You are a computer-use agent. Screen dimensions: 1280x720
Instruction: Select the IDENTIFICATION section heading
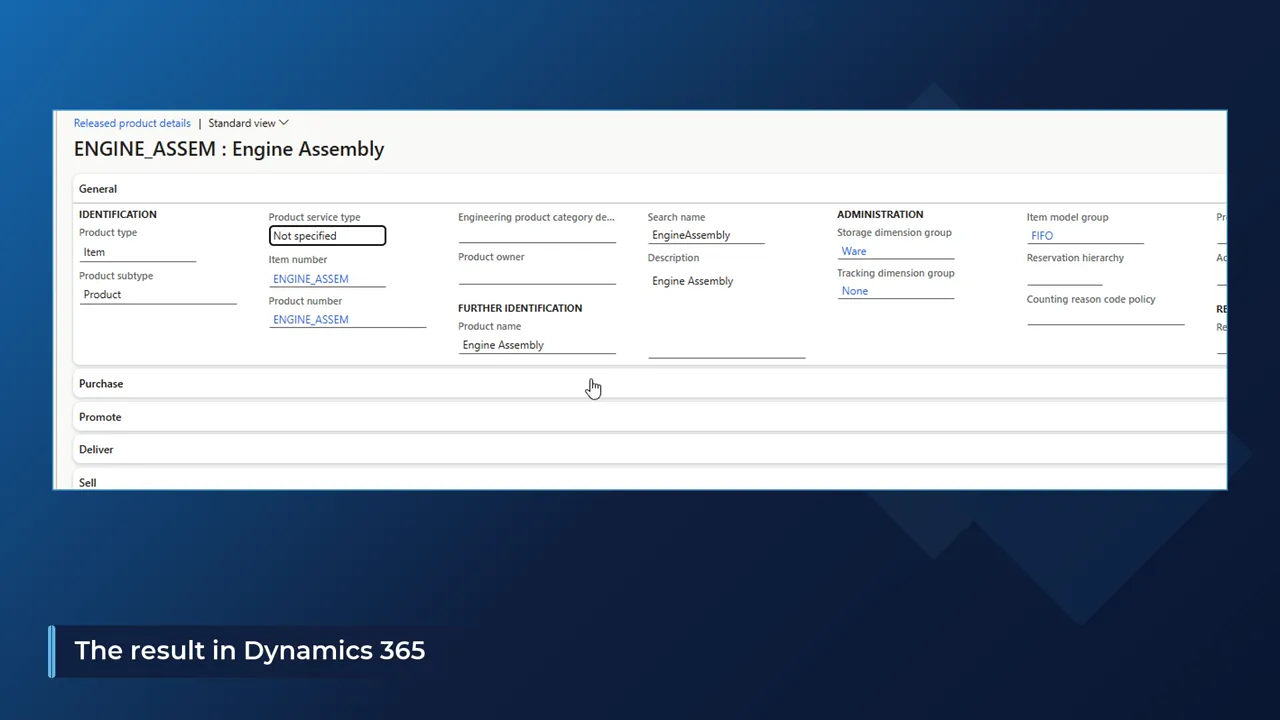point(118,214)
